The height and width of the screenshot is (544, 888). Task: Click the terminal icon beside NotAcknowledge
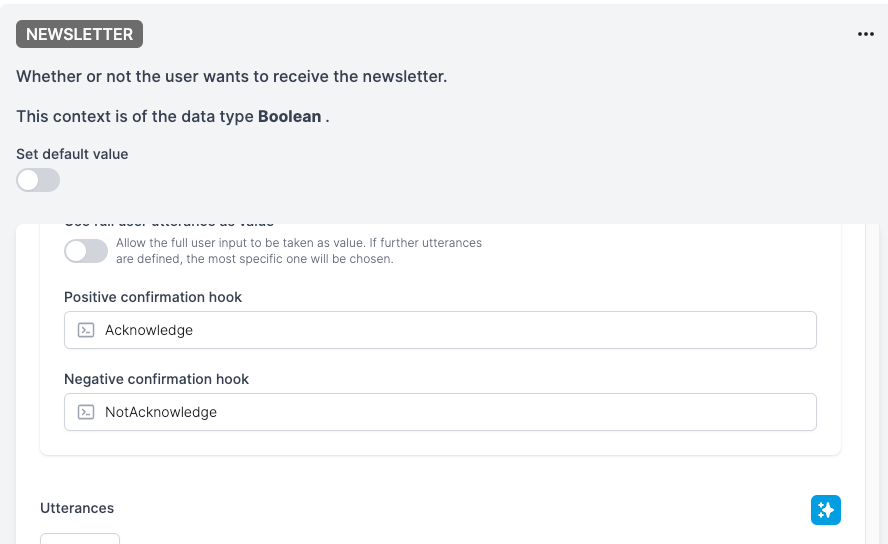(x=86, y=412)
